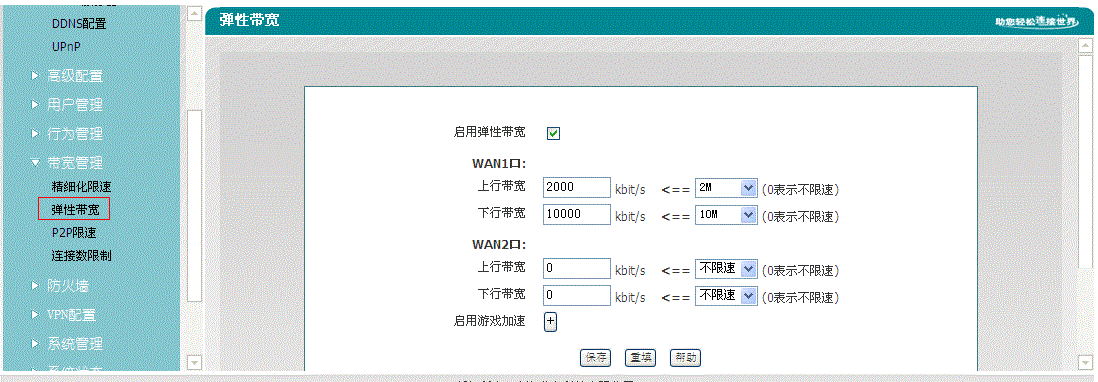
Task: Expand the 高级配置 menu
Action: 75,76
